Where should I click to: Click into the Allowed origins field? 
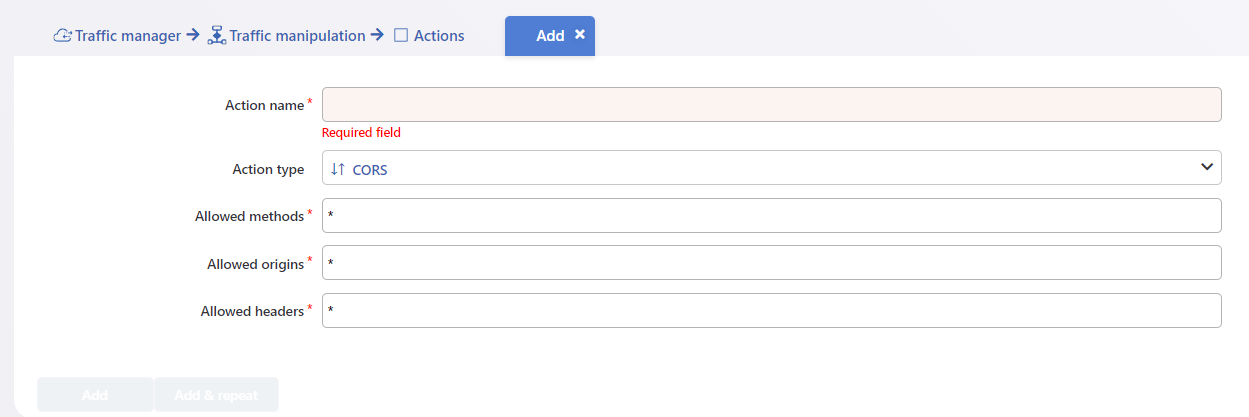(772, 263)
